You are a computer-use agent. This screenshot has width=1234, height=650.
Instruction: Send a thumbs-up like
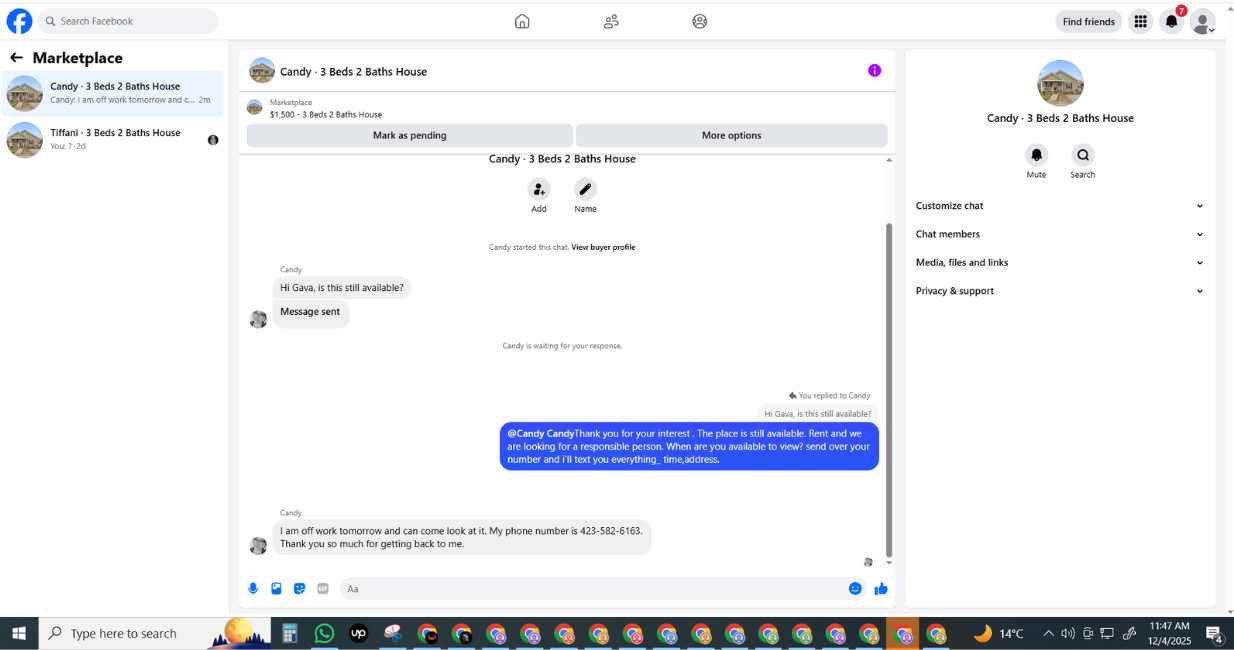pos(881,589)
